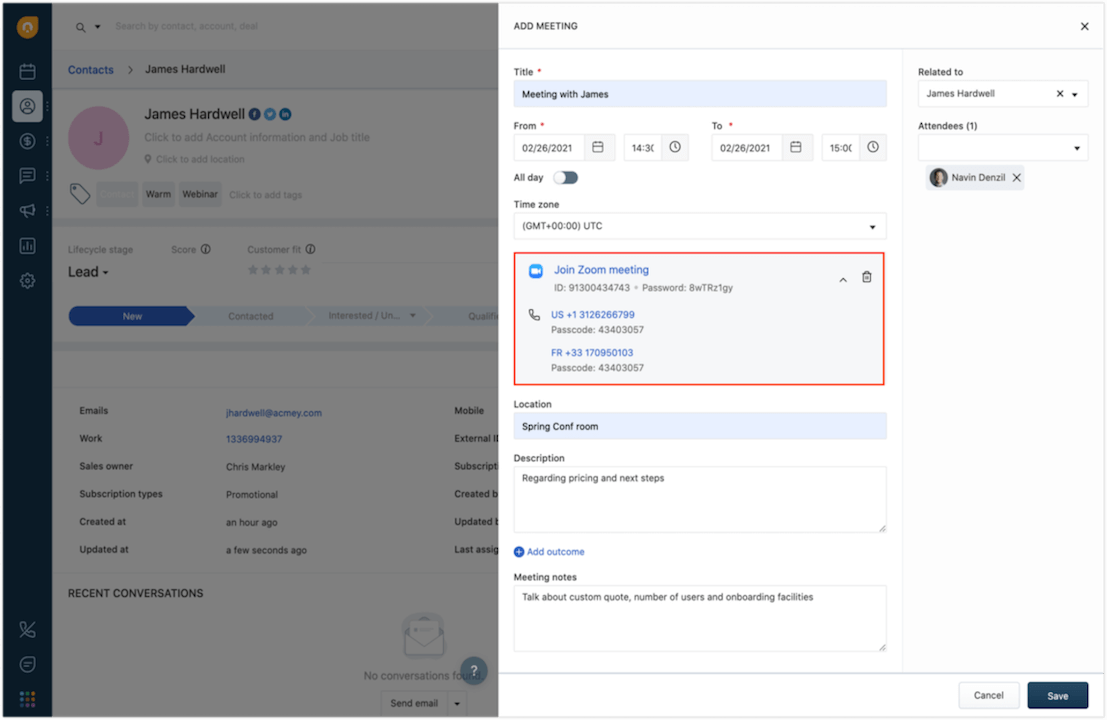Select the Contacted pipeline stage
This screenshot has width=1107, height=720.
click(250, 315)
